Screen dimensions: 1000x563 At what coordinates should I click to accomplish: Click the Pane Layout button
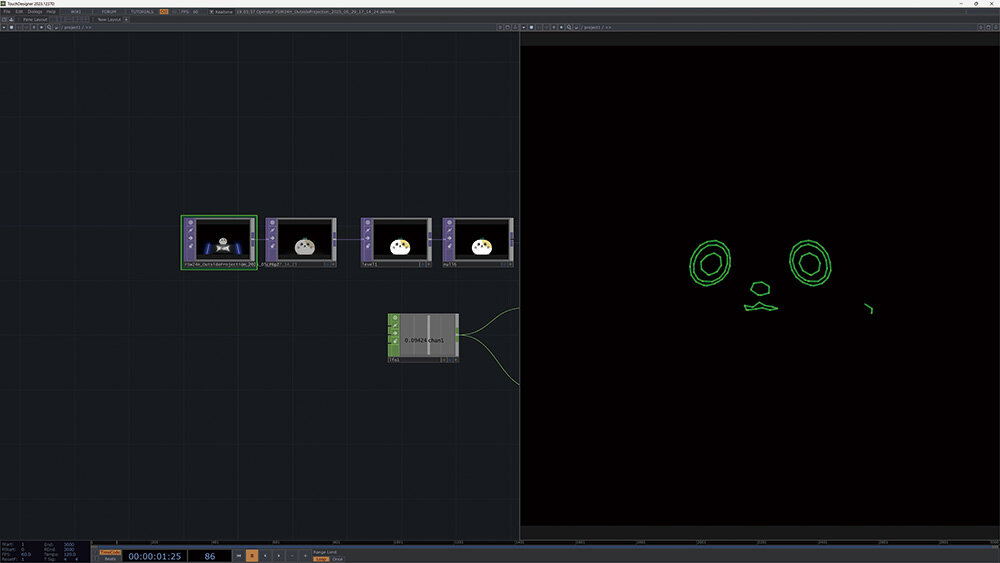point(35,19)
